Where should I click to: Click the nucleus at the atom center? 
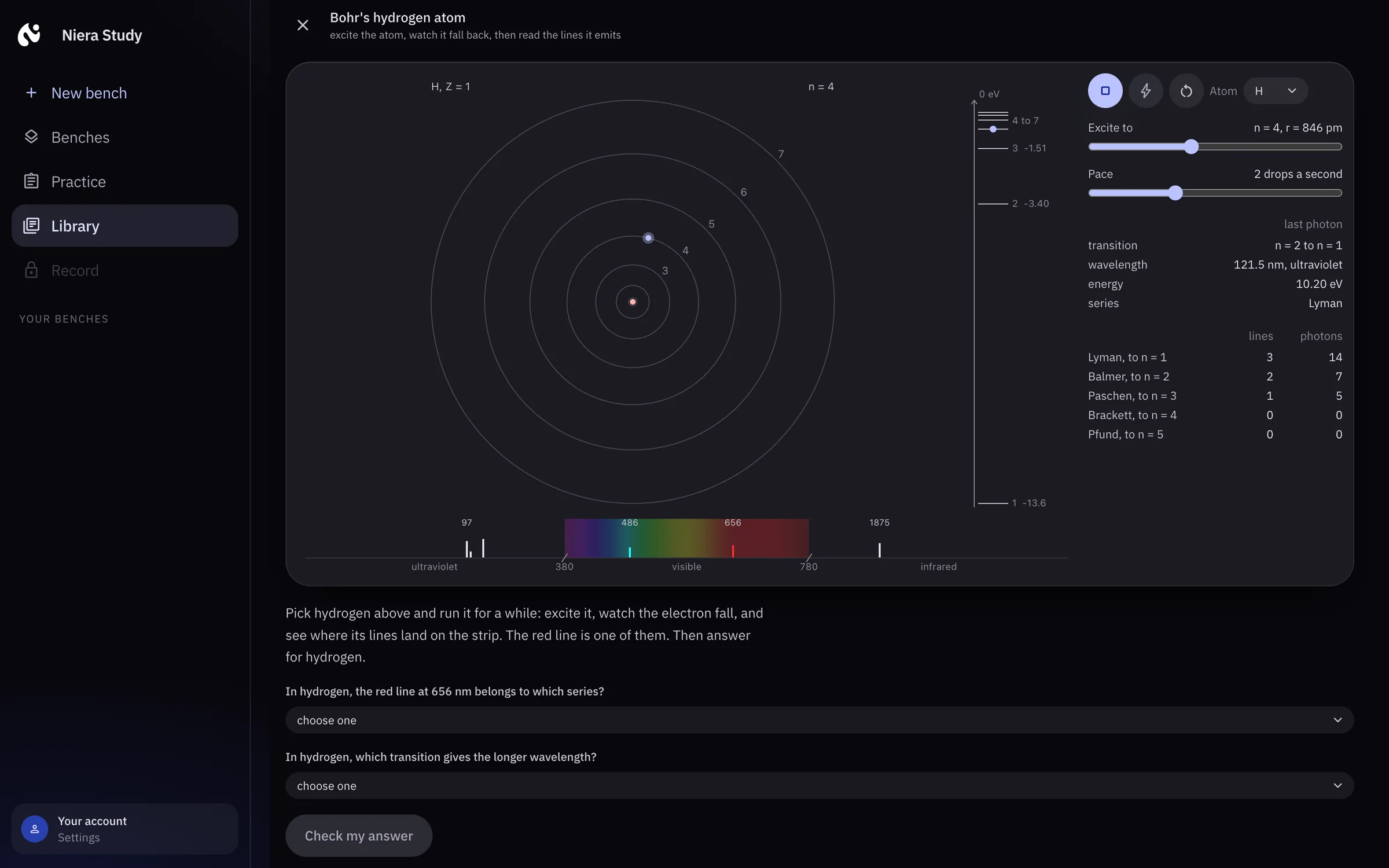point(633,301)
